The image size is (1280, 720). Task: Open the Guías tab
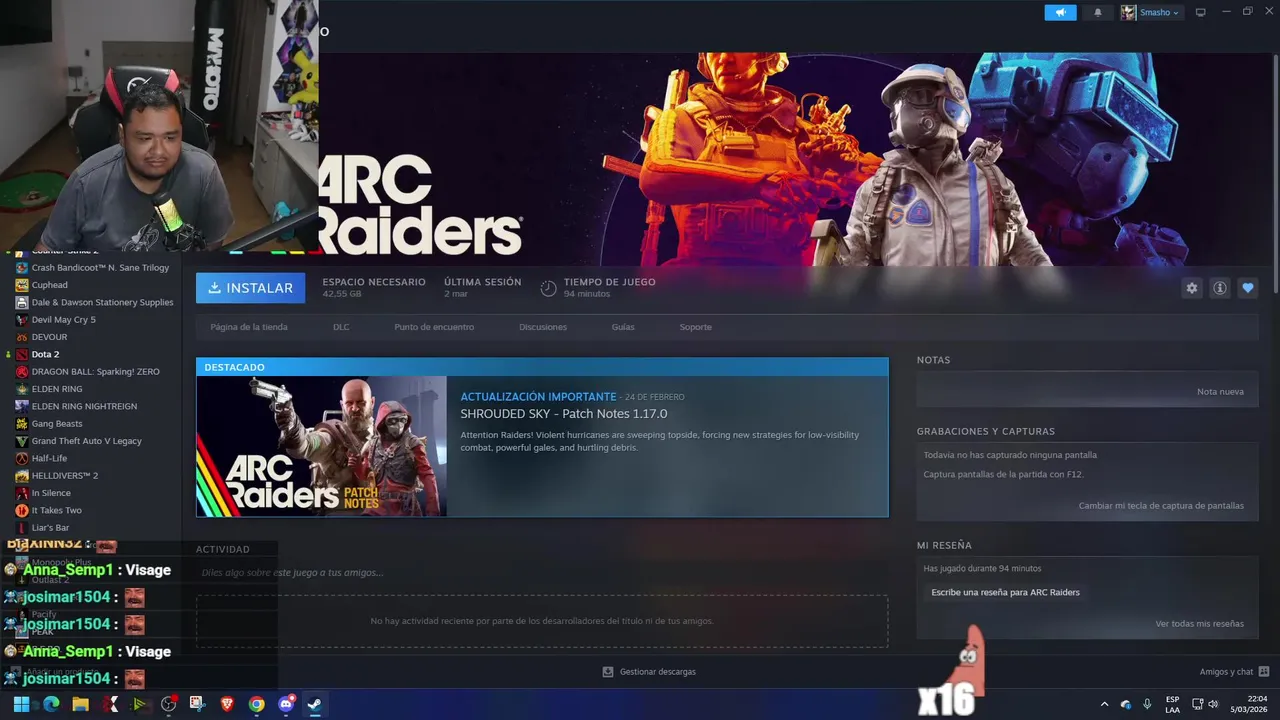(623, 327)
